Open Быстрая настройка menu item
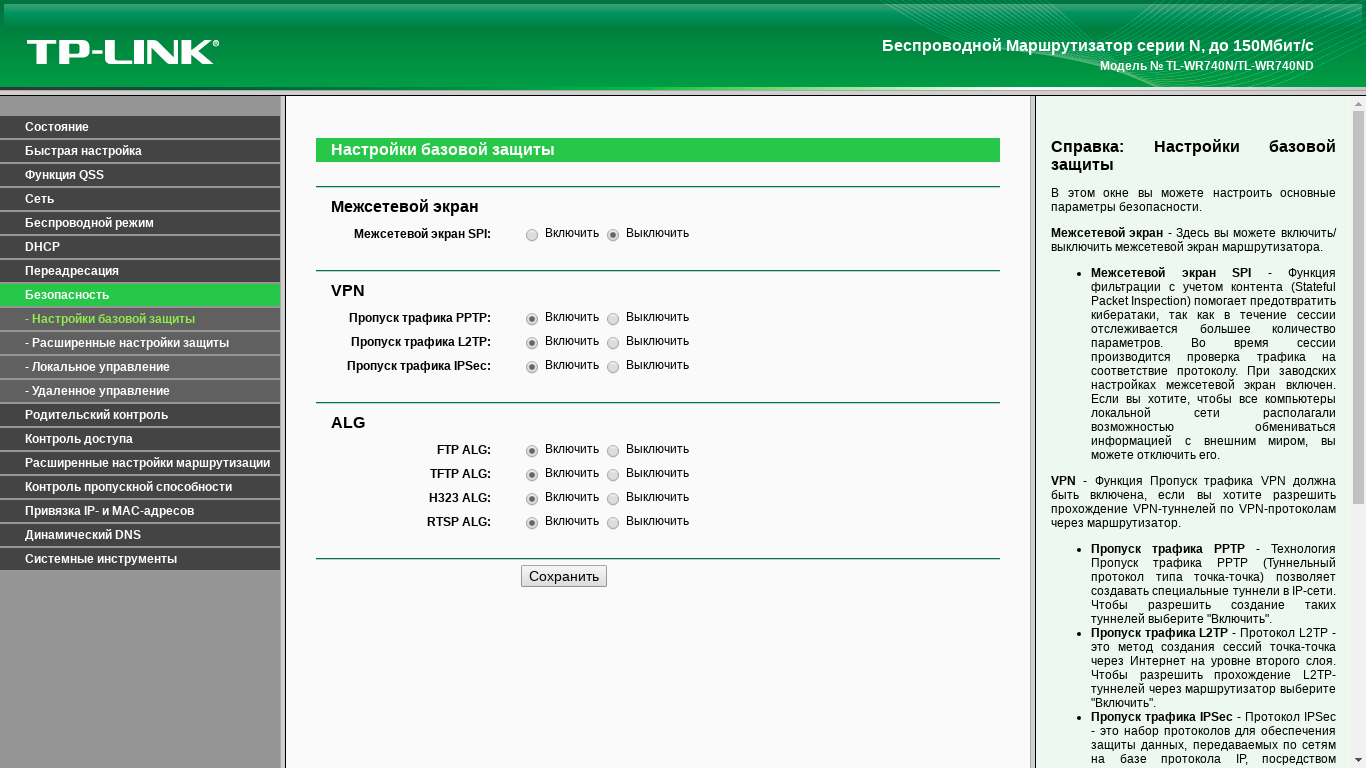 pos(140,151)
